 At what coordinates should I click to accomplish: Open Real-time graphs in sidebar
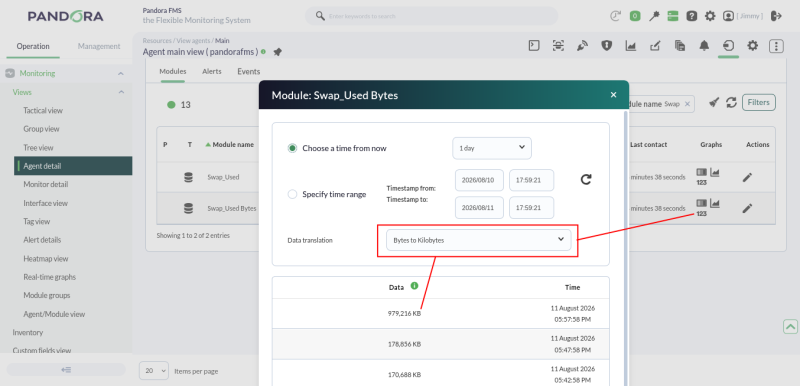point(49,277)
